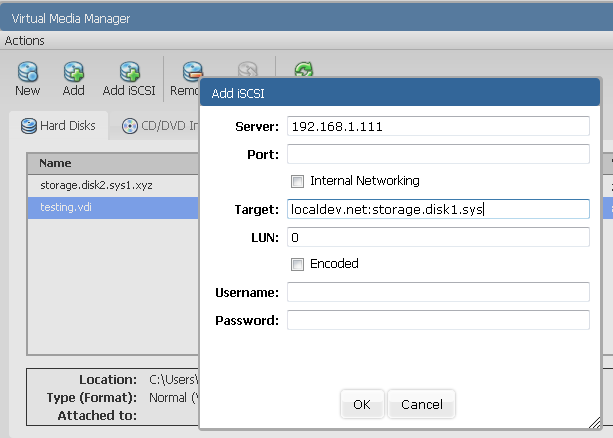Click the Add iSCSI toolbar icon
613x438 pixels.
click(x=128, y=77)
